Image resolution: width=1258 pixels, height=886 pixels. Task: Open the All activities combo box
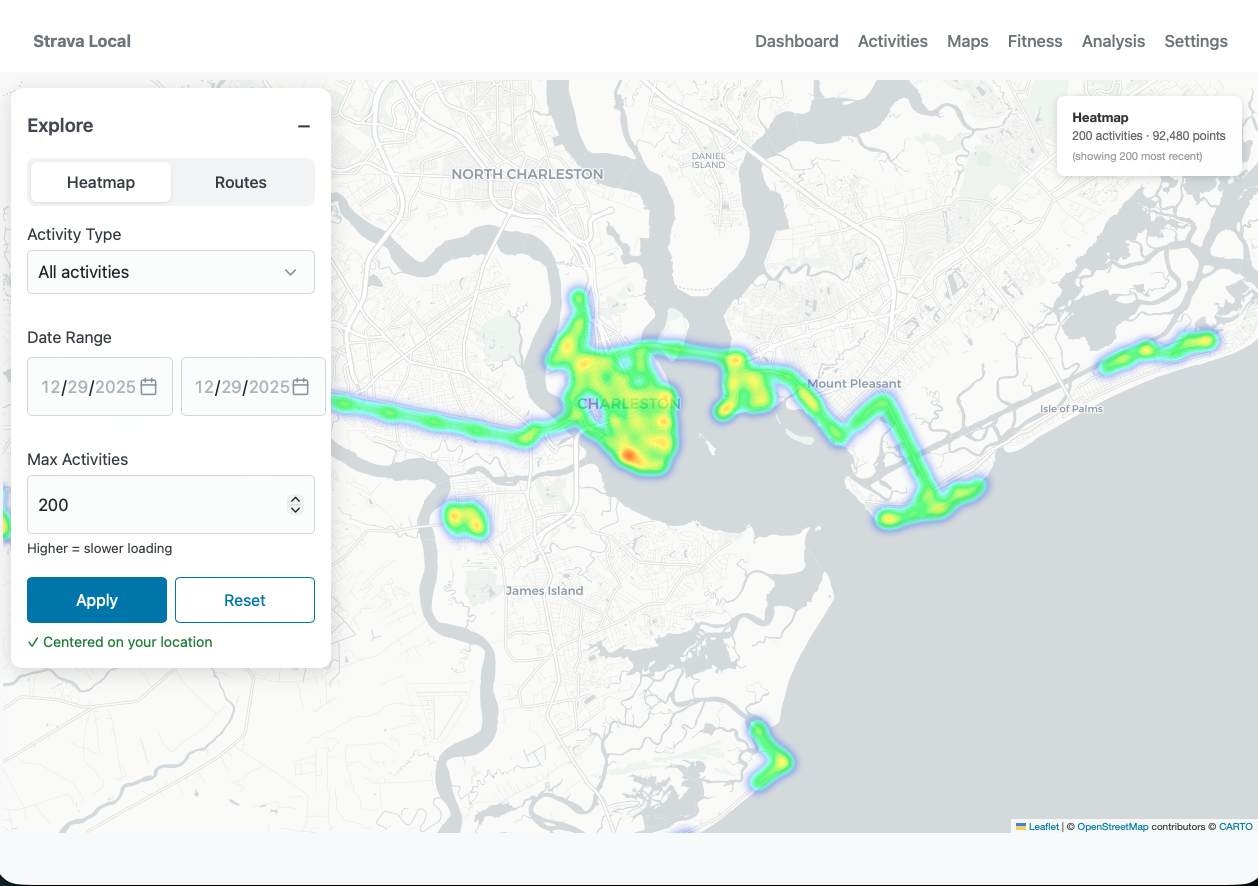pos(170,271)
